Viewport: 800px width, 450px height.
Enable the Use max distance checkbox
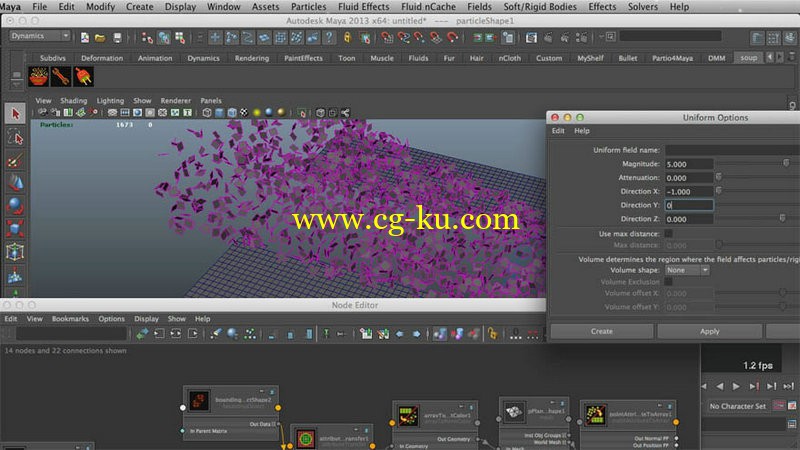(668, 233)
